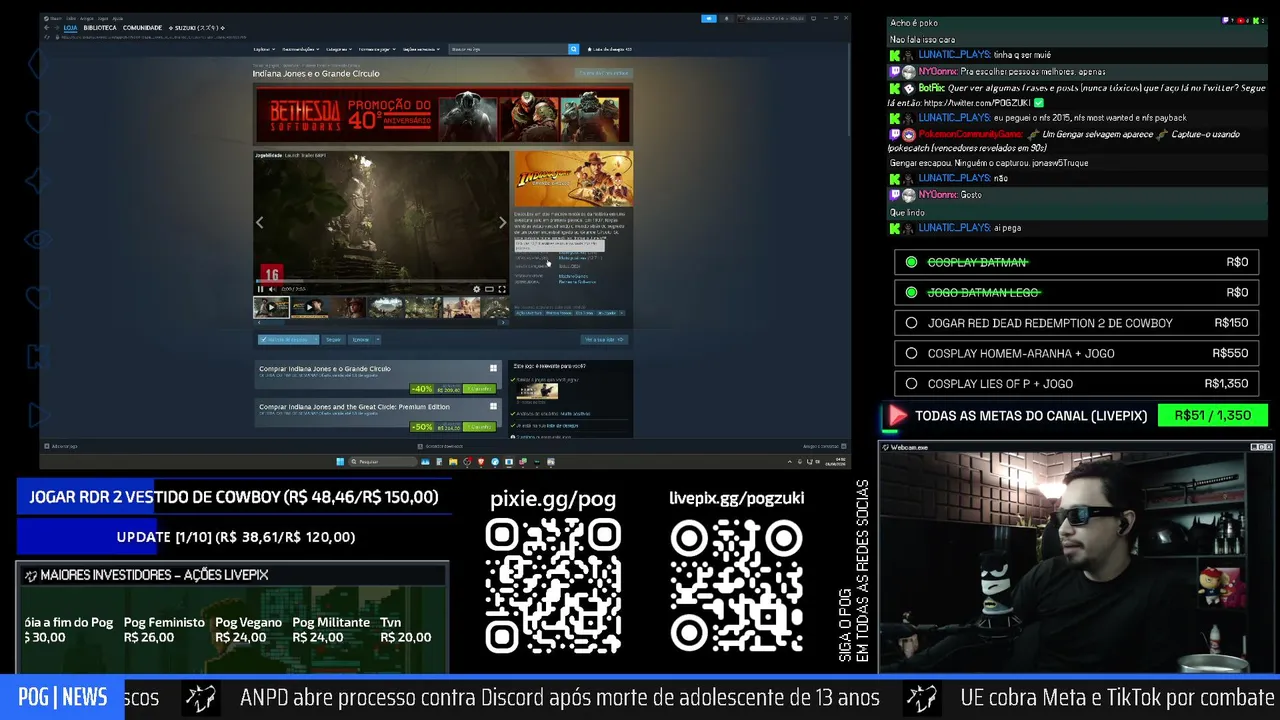The height and width of the screenshot is (720, 1280).
Task: Open the 'Ver a sua lista' queue button
Action: [604, 340]
